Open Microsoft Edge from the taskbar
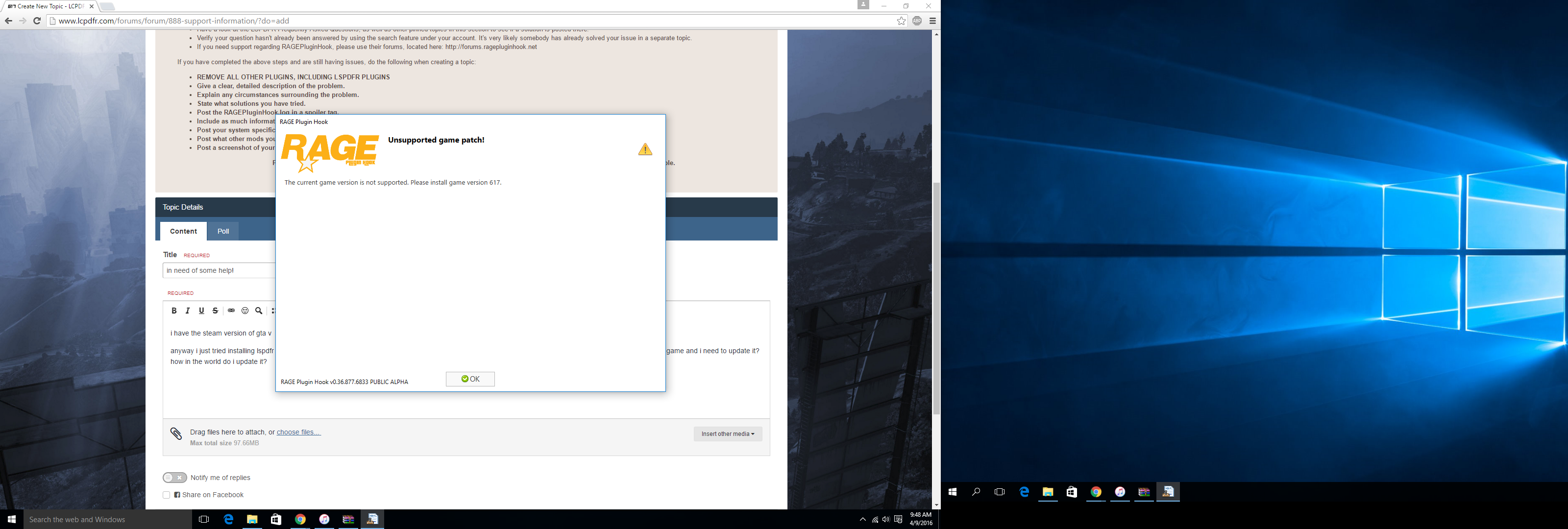1568x529 pixels. (x=228, y=519)
